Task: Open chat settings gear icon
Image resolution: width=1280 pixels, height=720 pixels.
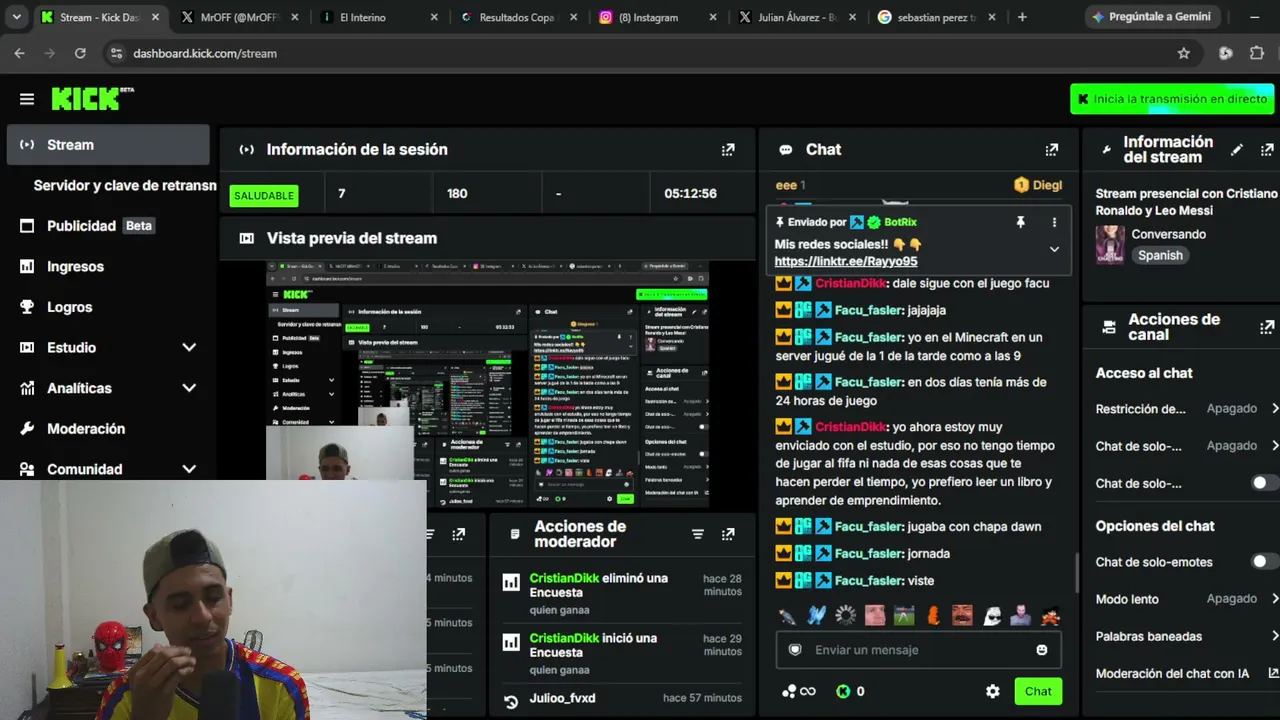Action: tap(992, 691)
